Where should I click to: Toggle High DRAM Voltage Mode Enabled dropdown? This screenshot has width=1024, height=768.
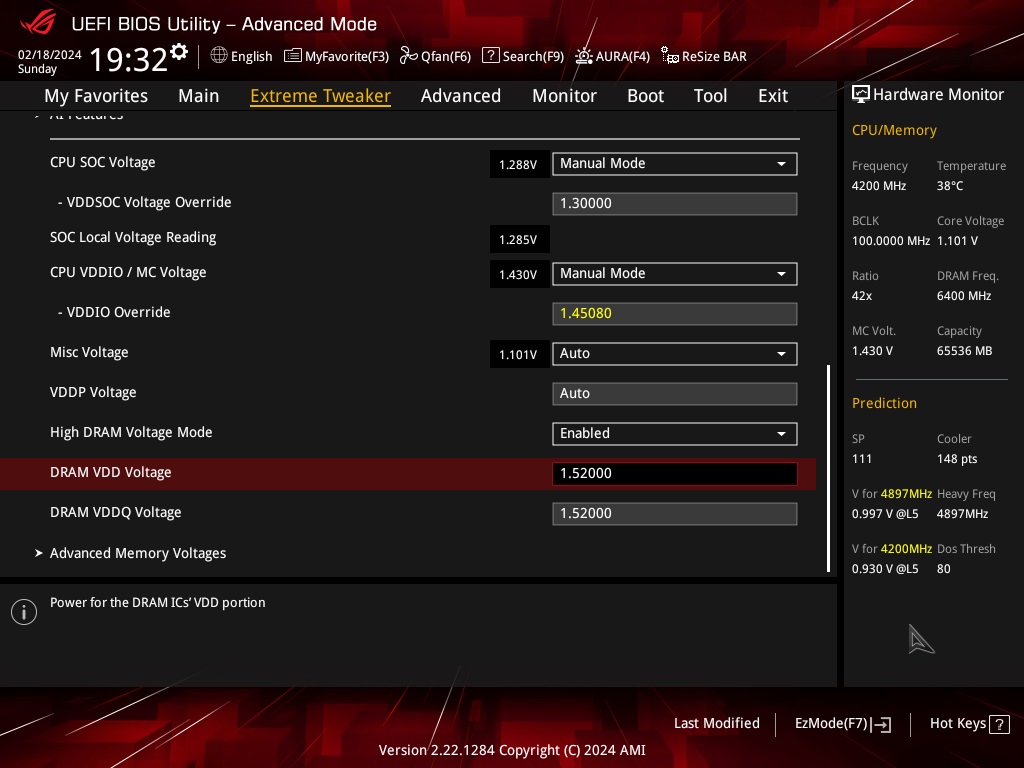[675, 434]
